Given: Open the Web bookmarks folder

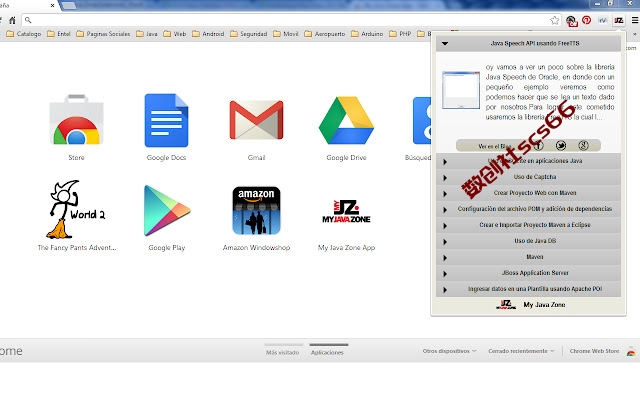Looking at the screenshot, I should point(175,34).
